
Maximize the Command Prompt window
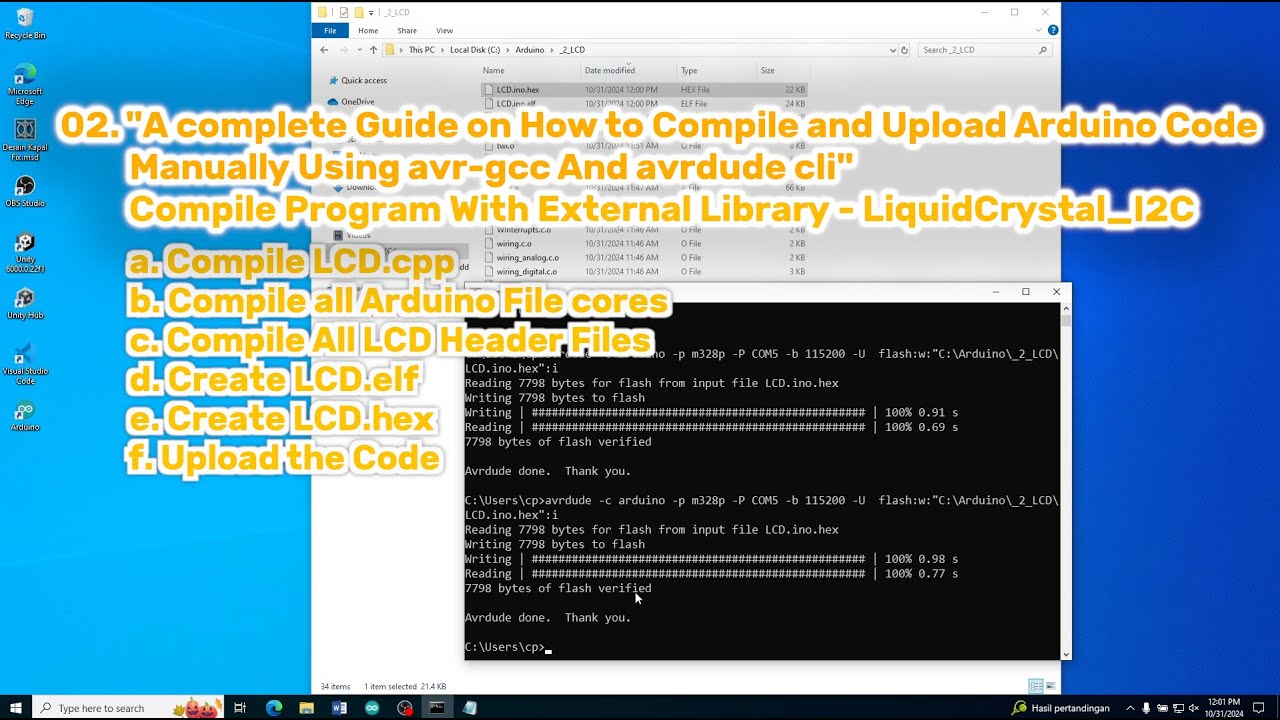click(x=1025, y=292)
